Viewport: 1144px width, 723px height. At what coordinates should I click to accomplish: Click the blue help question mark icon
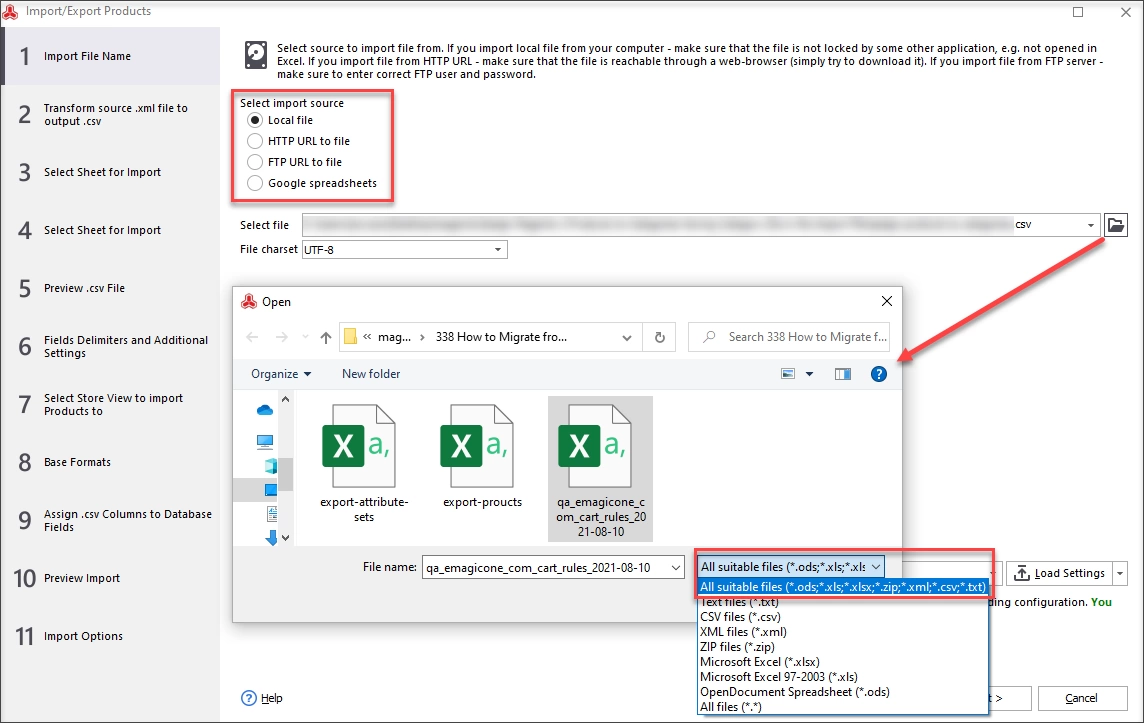pyautogui.click(x=878, y=374)
